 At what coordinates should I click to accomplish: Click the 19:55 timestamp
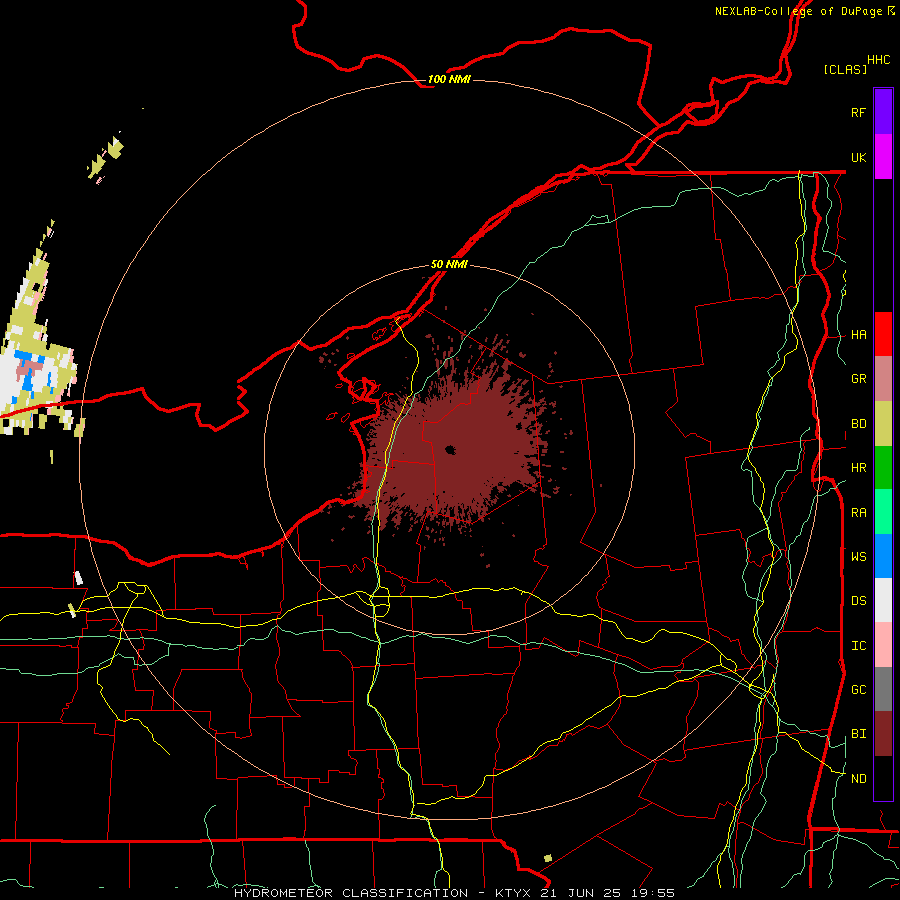[x=655, y=893]
